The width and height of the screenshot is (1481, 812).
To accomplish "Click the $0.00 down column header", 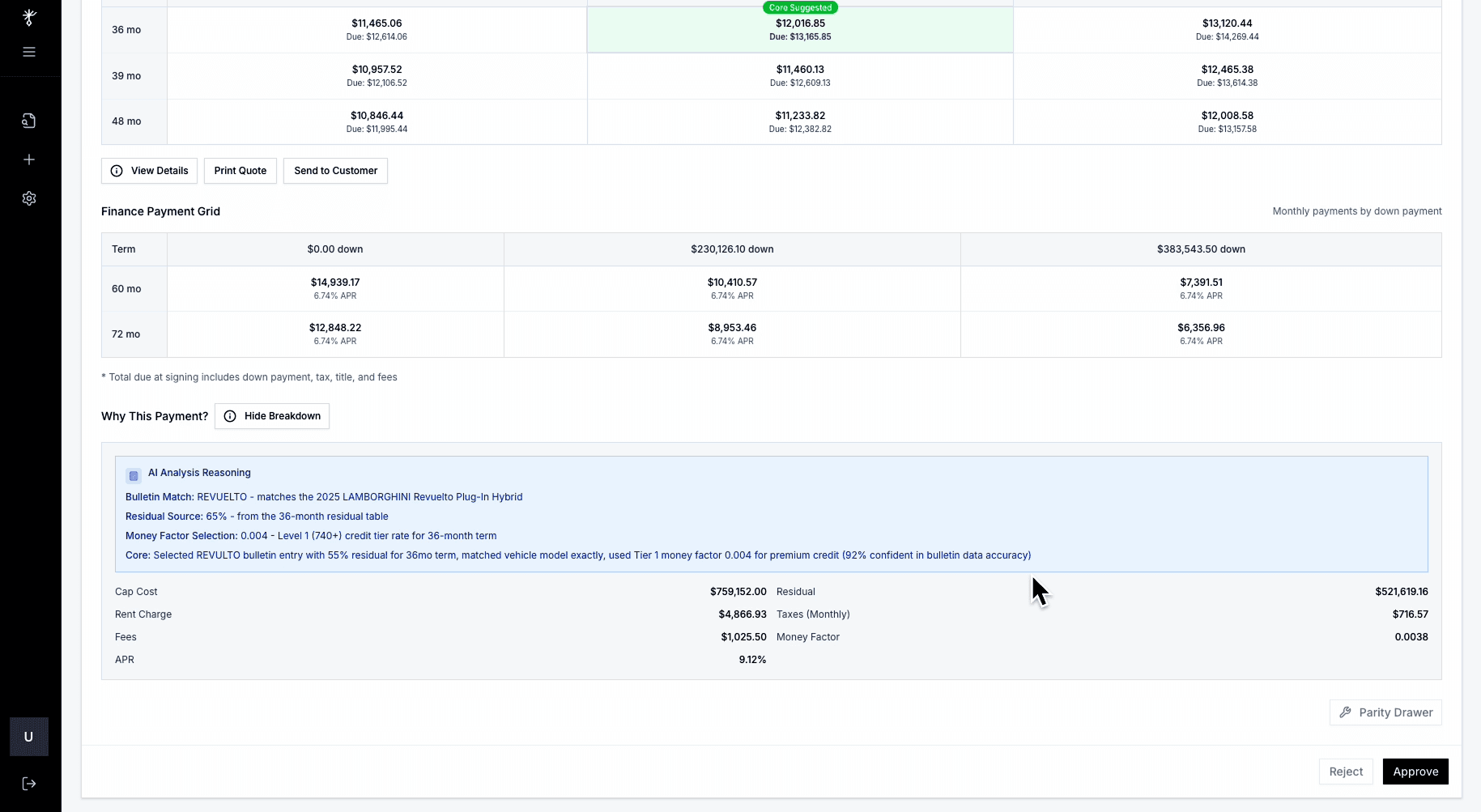I will [335, 249].
